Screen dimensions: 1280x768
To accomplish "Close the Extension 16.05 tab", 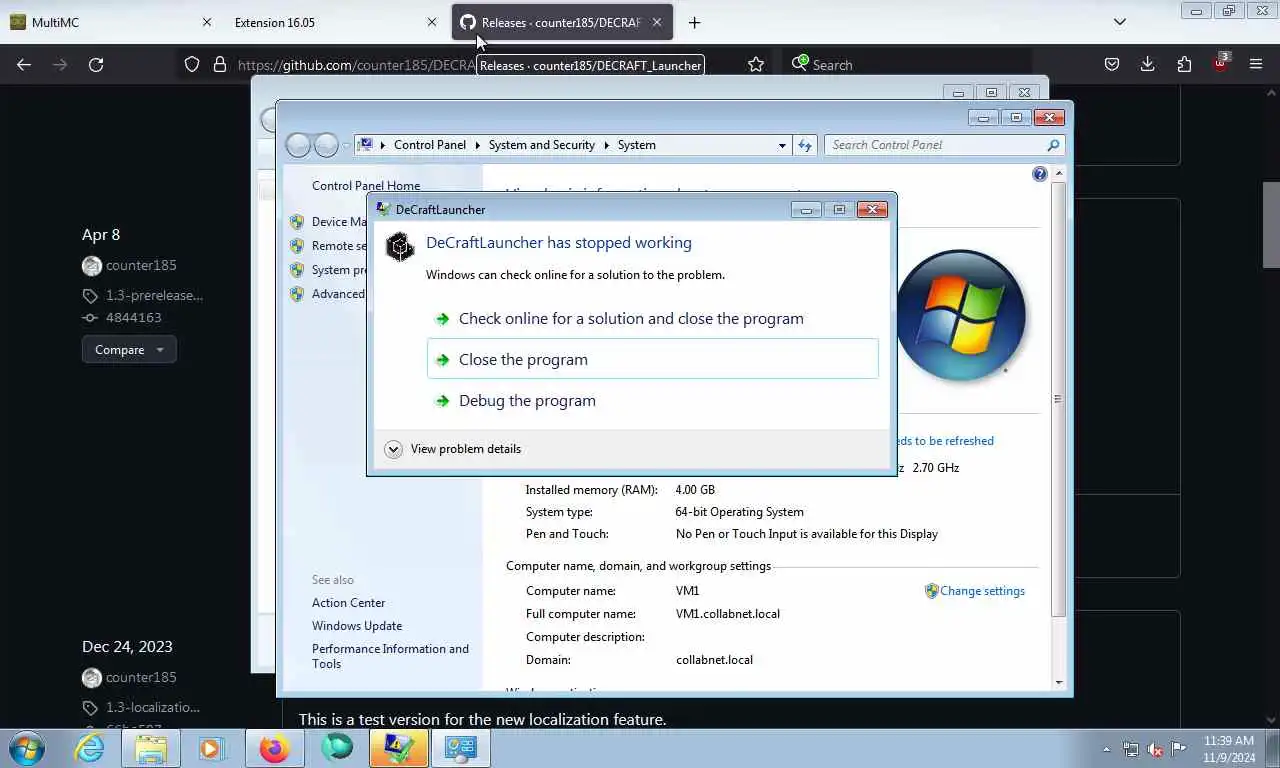I will point(432,22).
